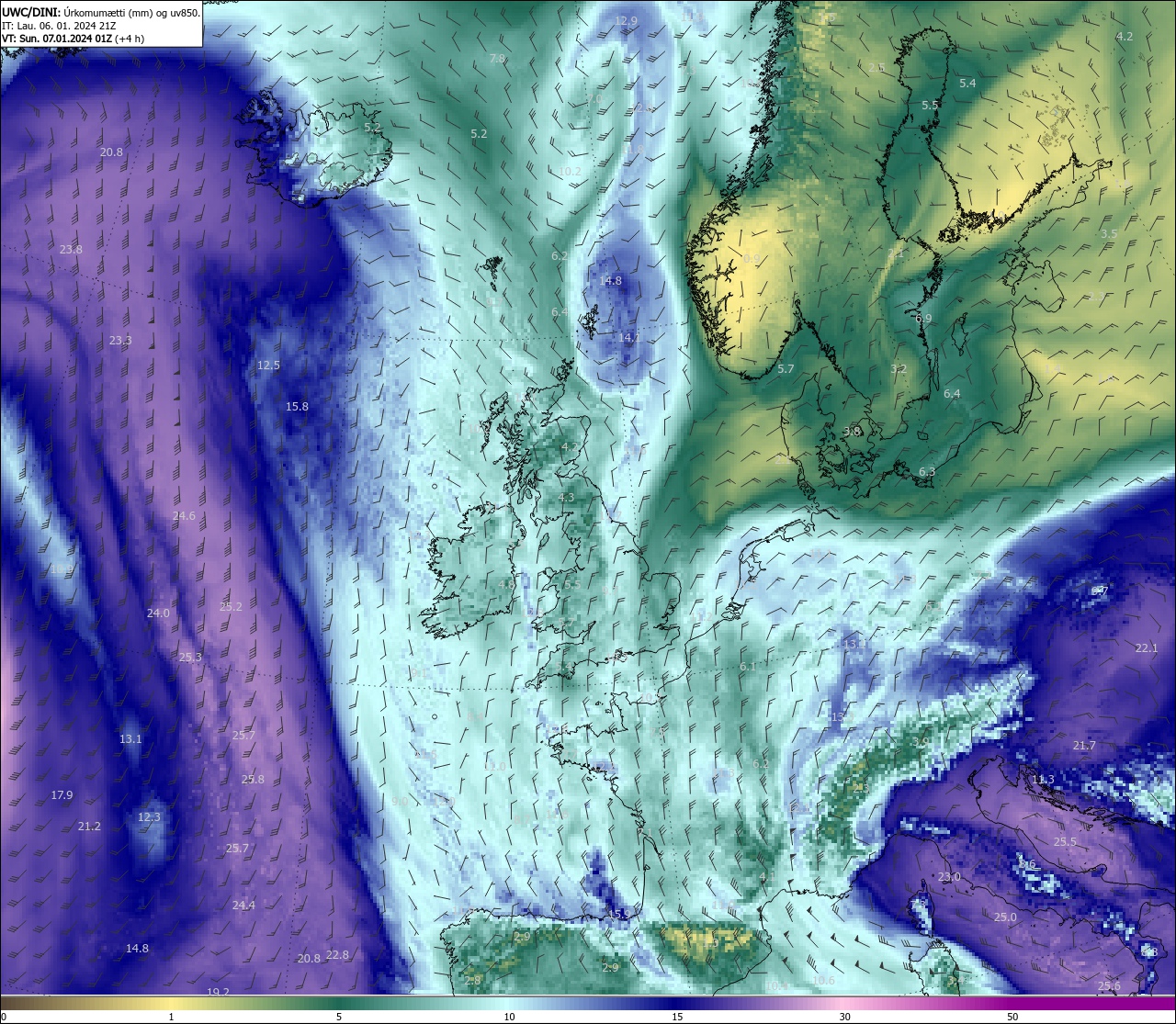Click the map value 23.0 over Italy
Viewport: 1176px width, 1024px height.
tap(949, 877)
